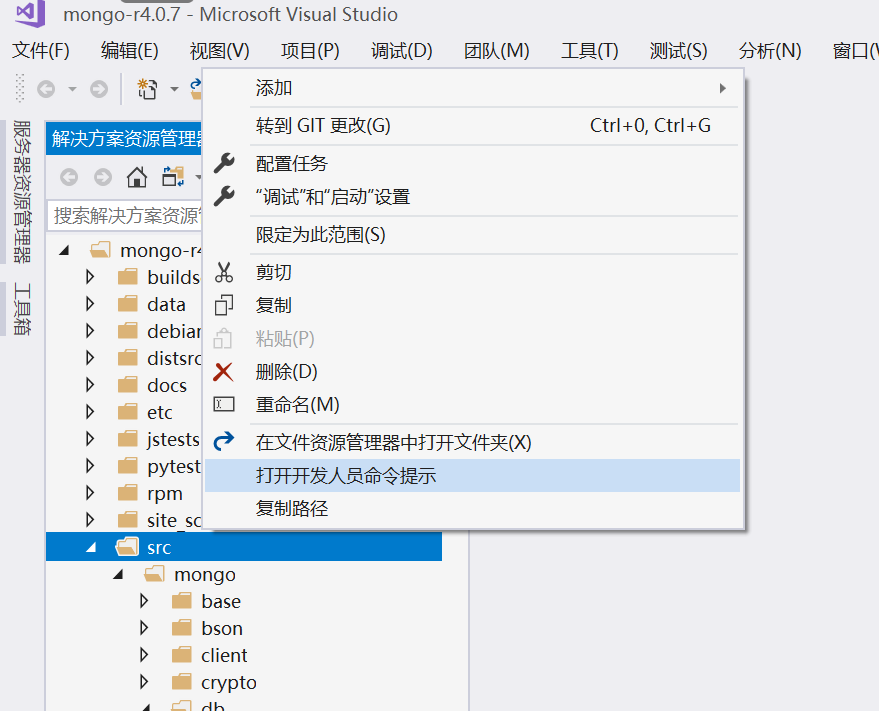Open the 工具(T) menu
This screenshot has height=711, width=879.
(x=590, y=51)
